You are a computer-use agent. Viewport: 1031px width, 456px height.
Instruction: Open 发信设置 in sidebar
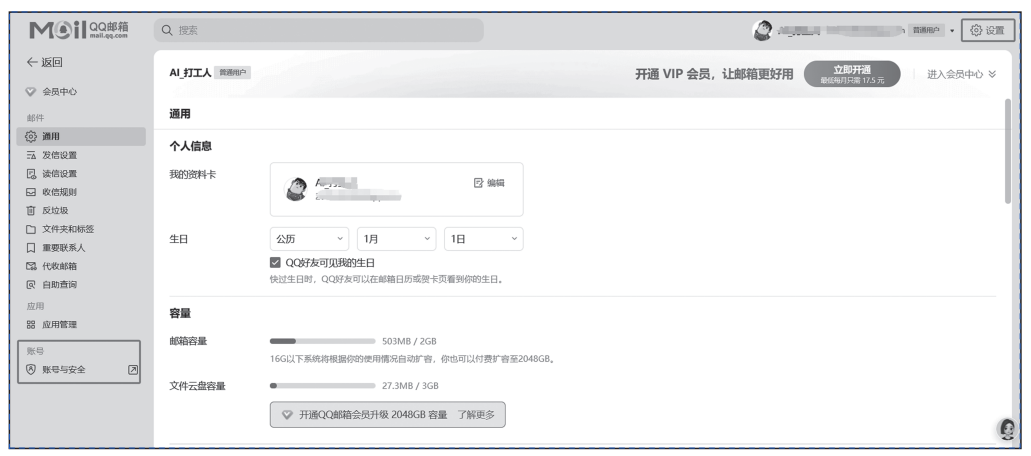pyautogui.click(x=59, y=155)
